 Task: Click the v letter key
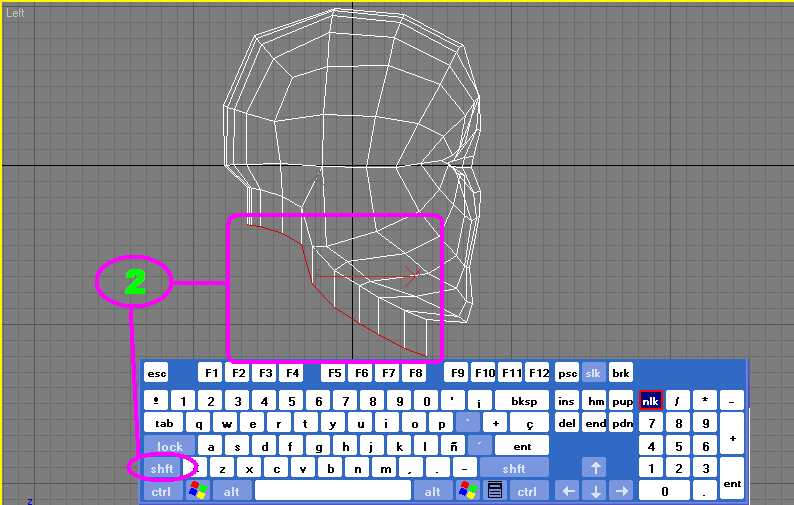(x=303, y=469)
